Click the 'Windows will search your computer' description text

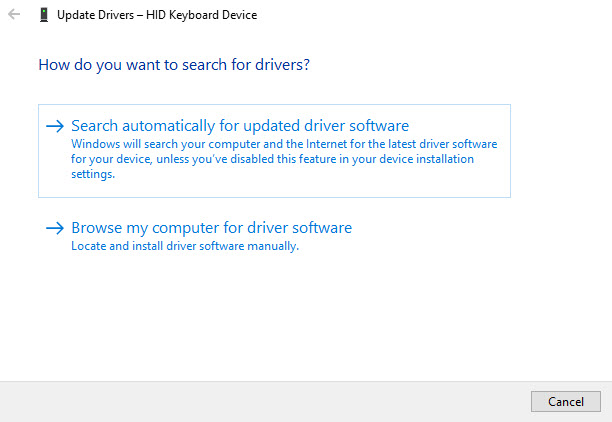coord(284,159)
